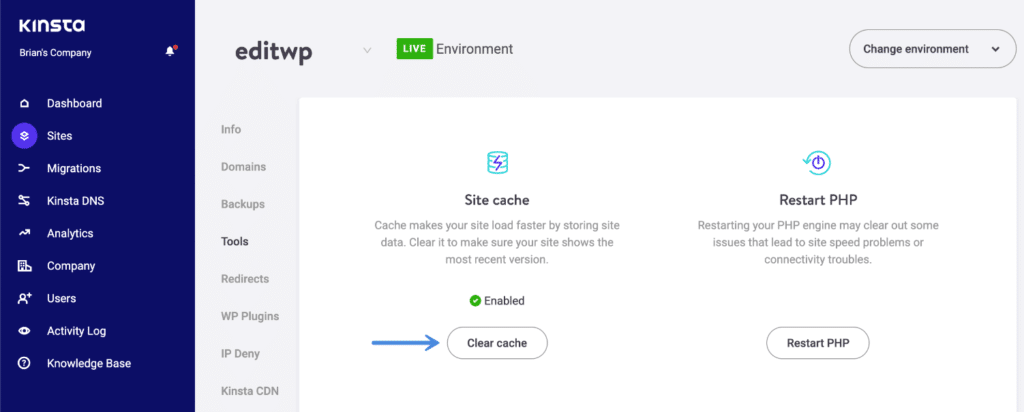Click the Brian's Company account name
Screen dimensions: 1024x412
[x=56, y=53]
